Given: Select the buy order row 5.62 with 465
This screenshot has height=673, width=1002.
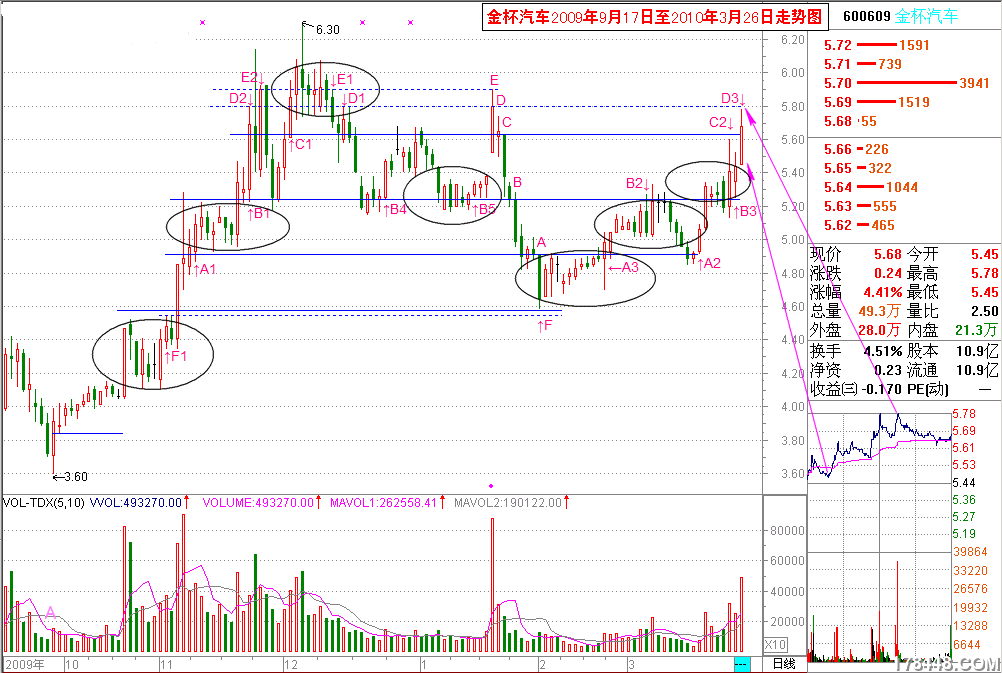Looking at the screenshot, I should pos(859,226).
